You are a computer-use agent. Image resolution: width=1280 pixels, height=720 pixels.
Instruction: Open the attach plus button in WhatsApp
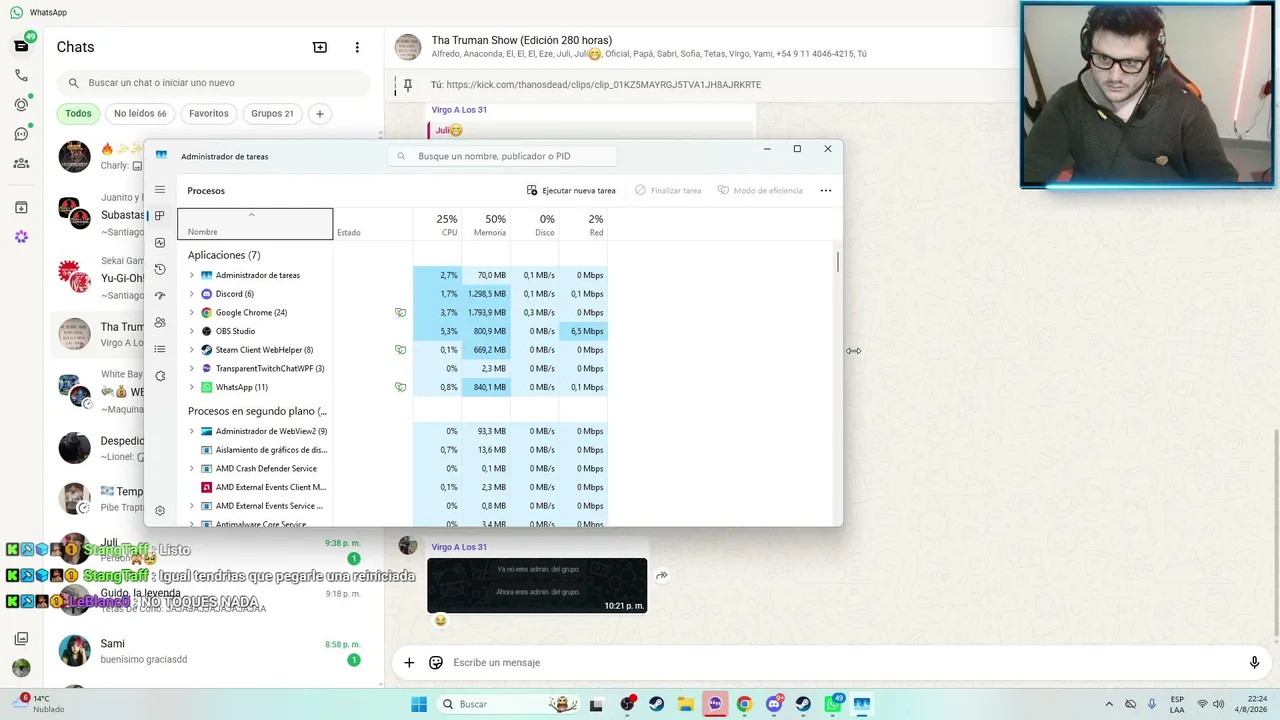pos(409,662)
